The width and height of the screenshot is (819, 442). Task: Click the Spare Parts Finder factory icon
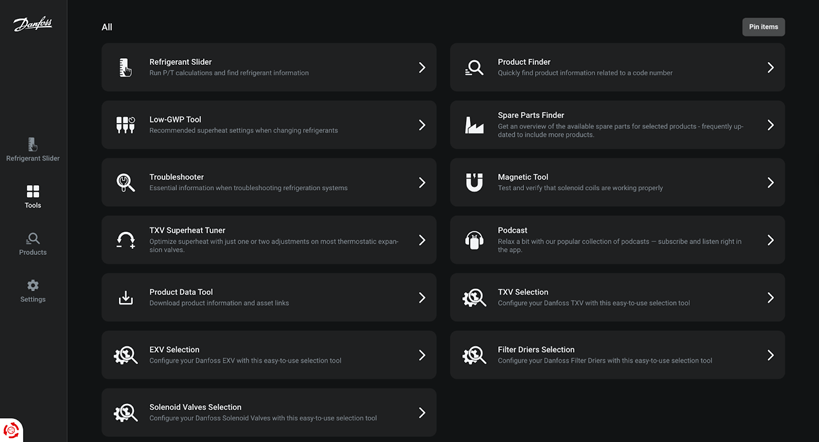click(474, 125)
